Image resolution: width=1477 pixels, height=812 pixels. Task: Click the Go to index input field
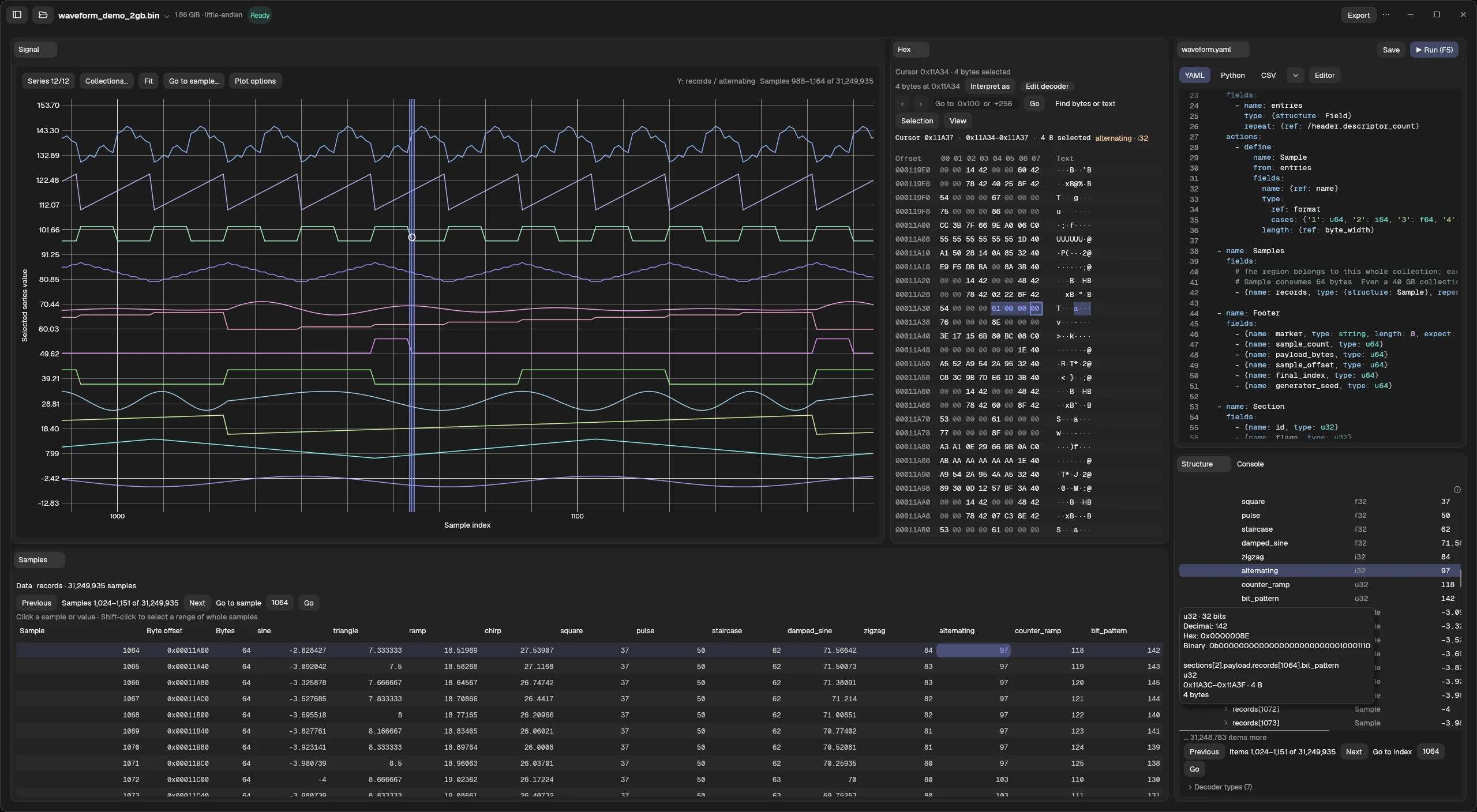click(x=1430, y=751)
